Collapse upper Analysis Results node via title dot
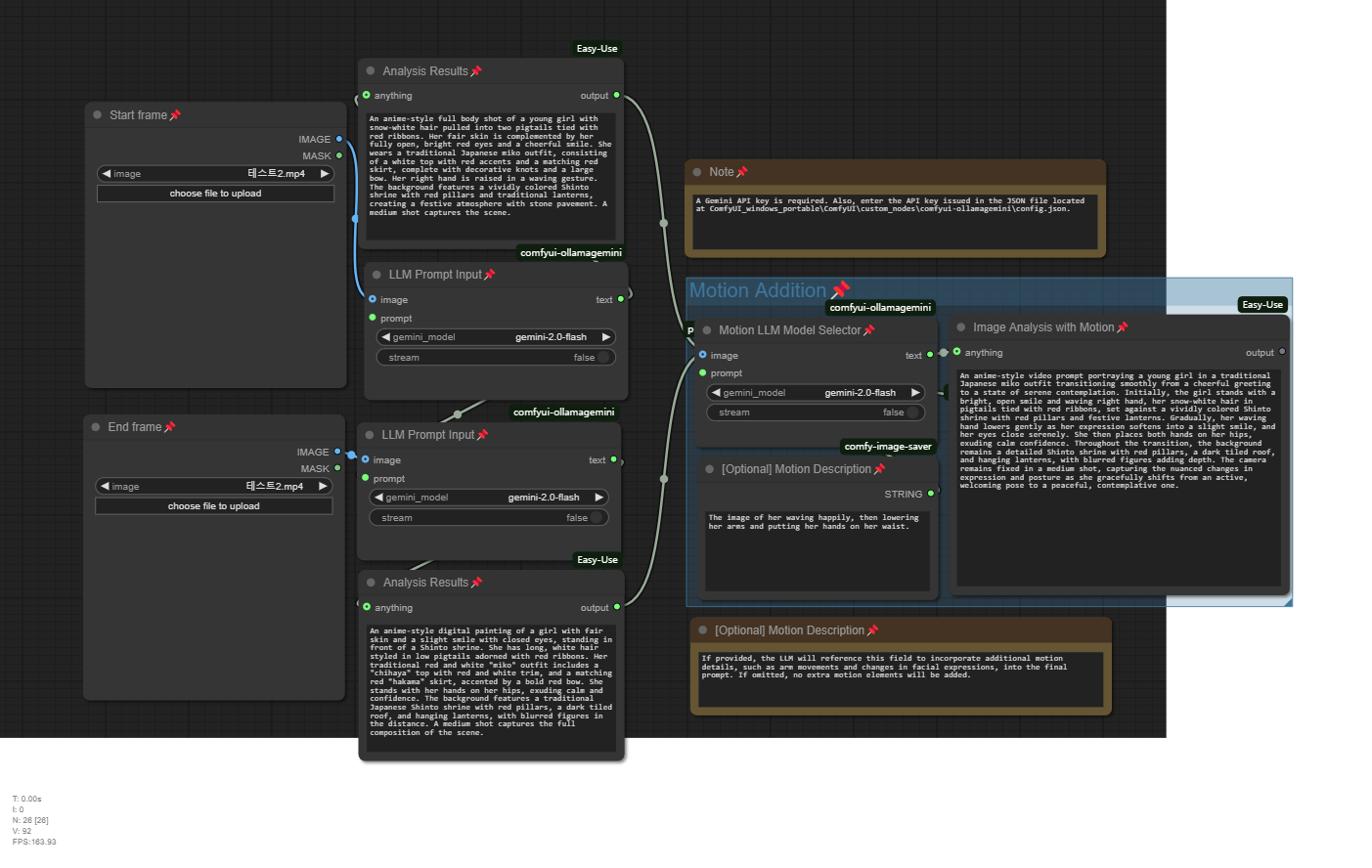 pyautogui.click(x=371, y=71)
